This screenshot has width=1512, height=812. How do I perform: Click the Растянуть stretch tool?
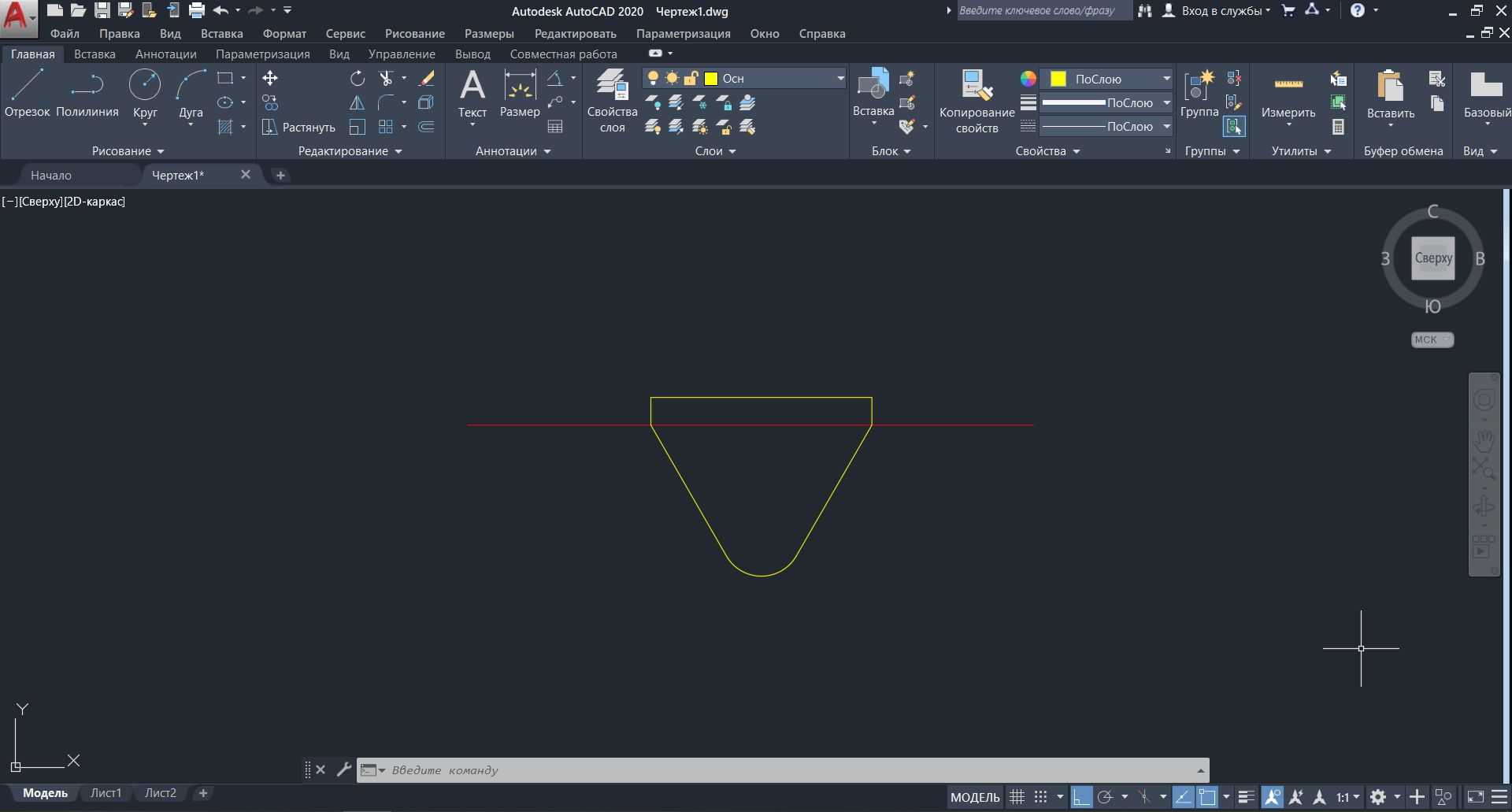[x=299, y=127]
